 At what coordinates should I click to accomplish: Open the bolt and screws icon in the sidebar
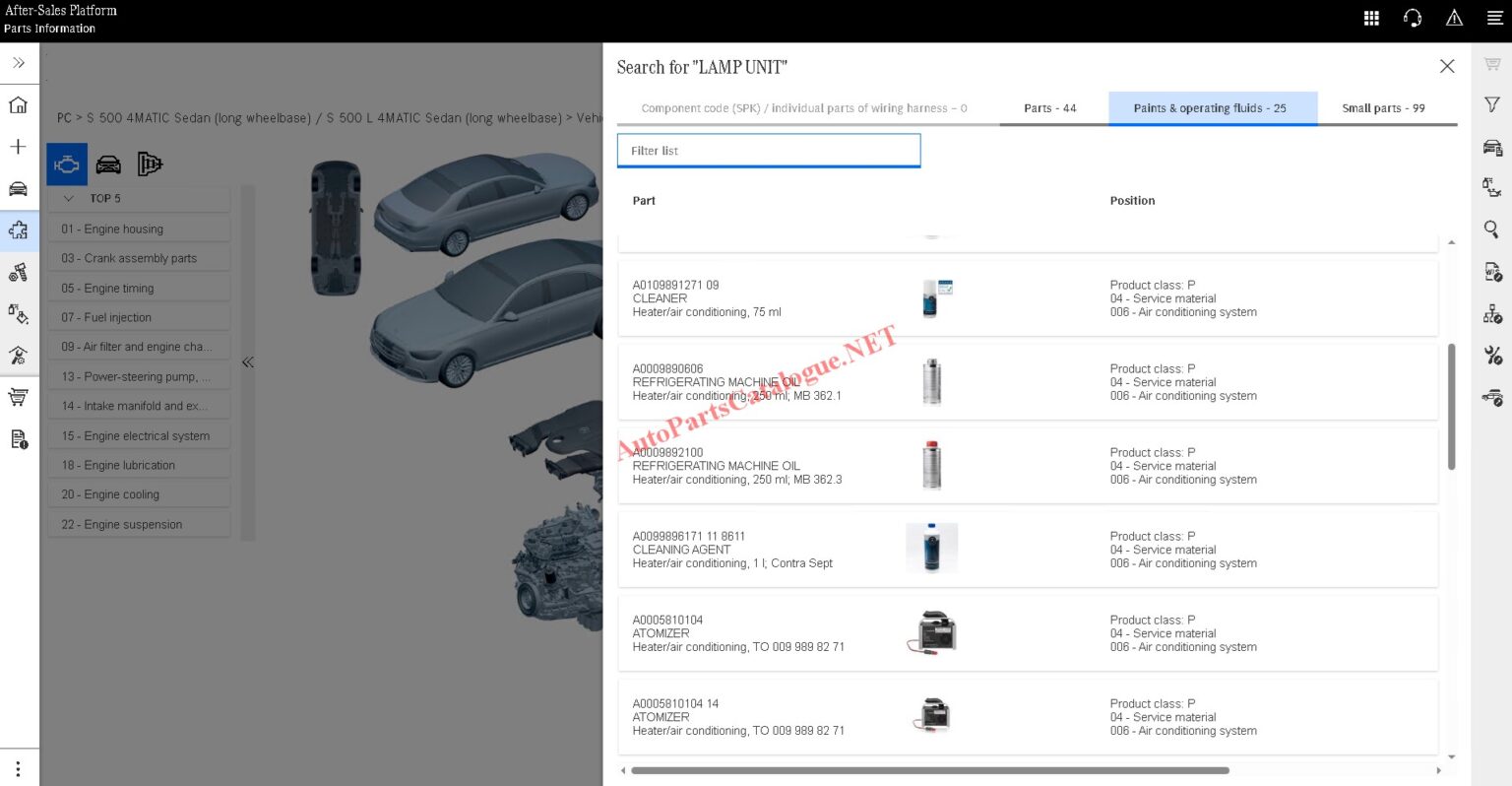(x=18, y=273)
